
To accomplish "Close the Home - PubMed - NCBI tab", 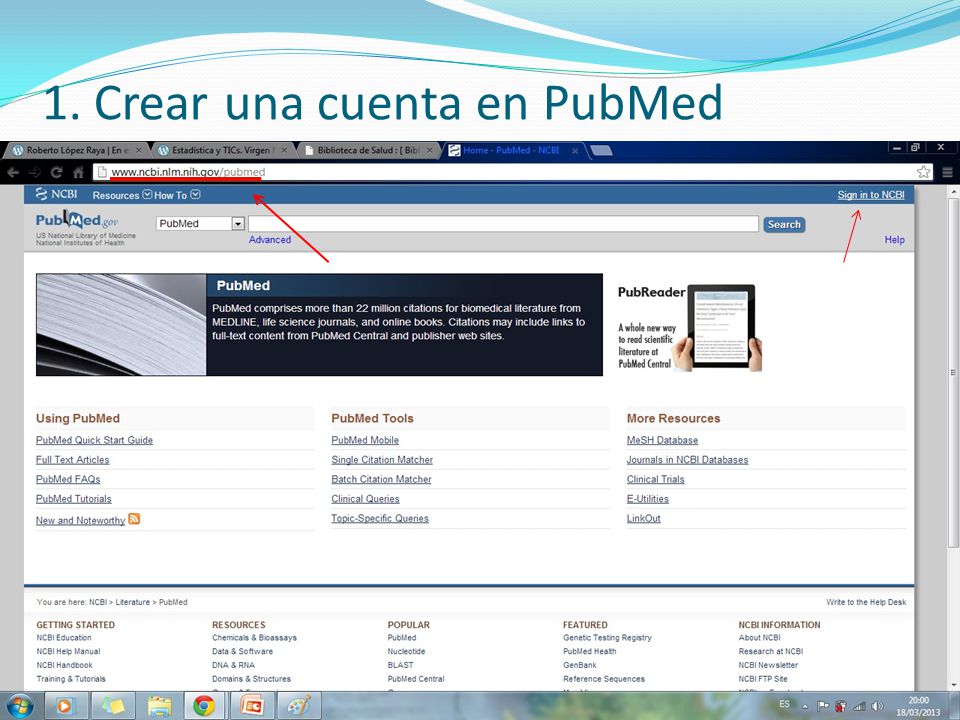I will (575, 151).
